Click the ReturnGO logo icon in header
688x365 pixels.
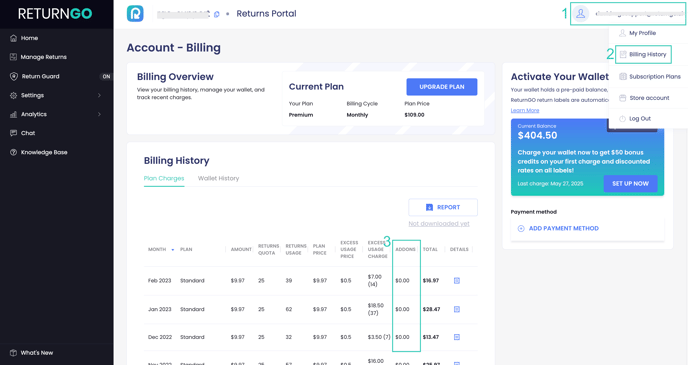point(135,14)
